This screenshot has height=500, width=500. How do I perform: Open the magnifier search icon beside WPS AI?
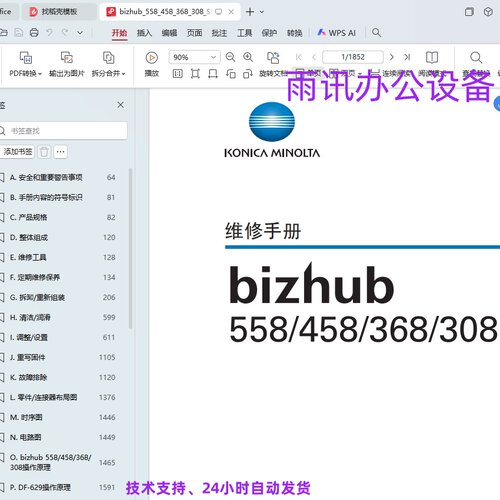376,33
